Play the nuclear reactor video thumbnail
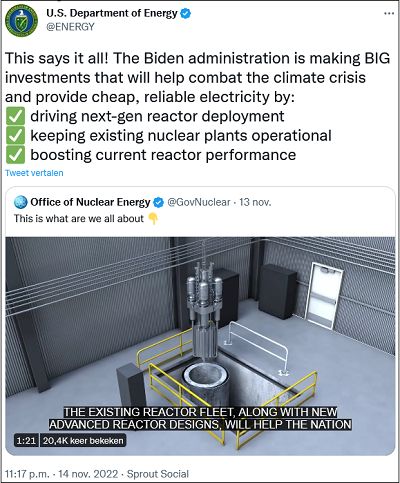The height and width of the screenshot is (483, 400). click(200, 346)
